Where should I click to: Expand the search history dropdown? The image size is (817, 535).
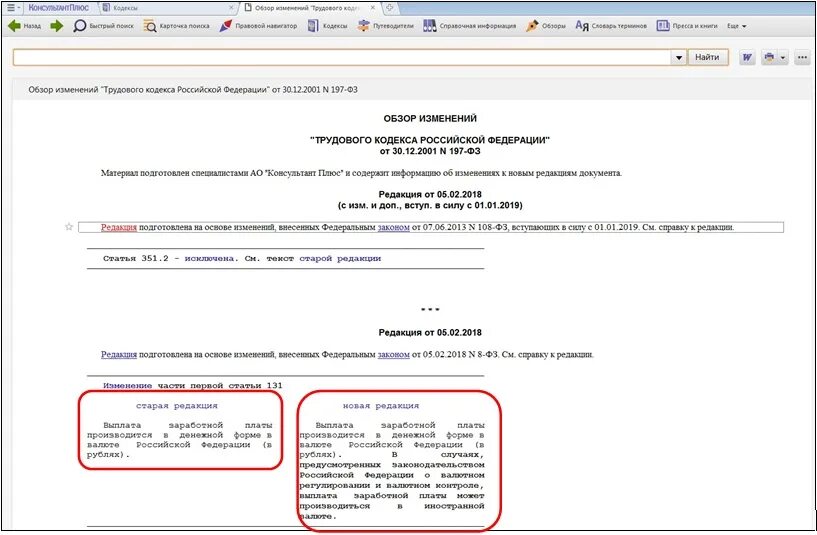click(678, 57)
